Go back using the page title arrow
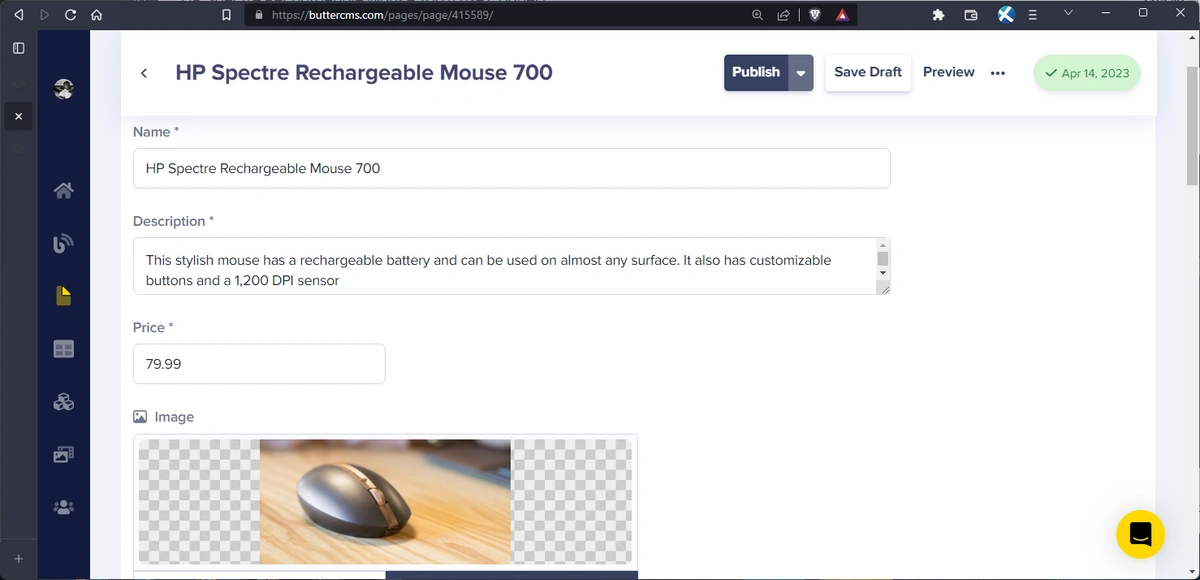Viewport: 1200px width, 580px height. [x=144, y=73]
